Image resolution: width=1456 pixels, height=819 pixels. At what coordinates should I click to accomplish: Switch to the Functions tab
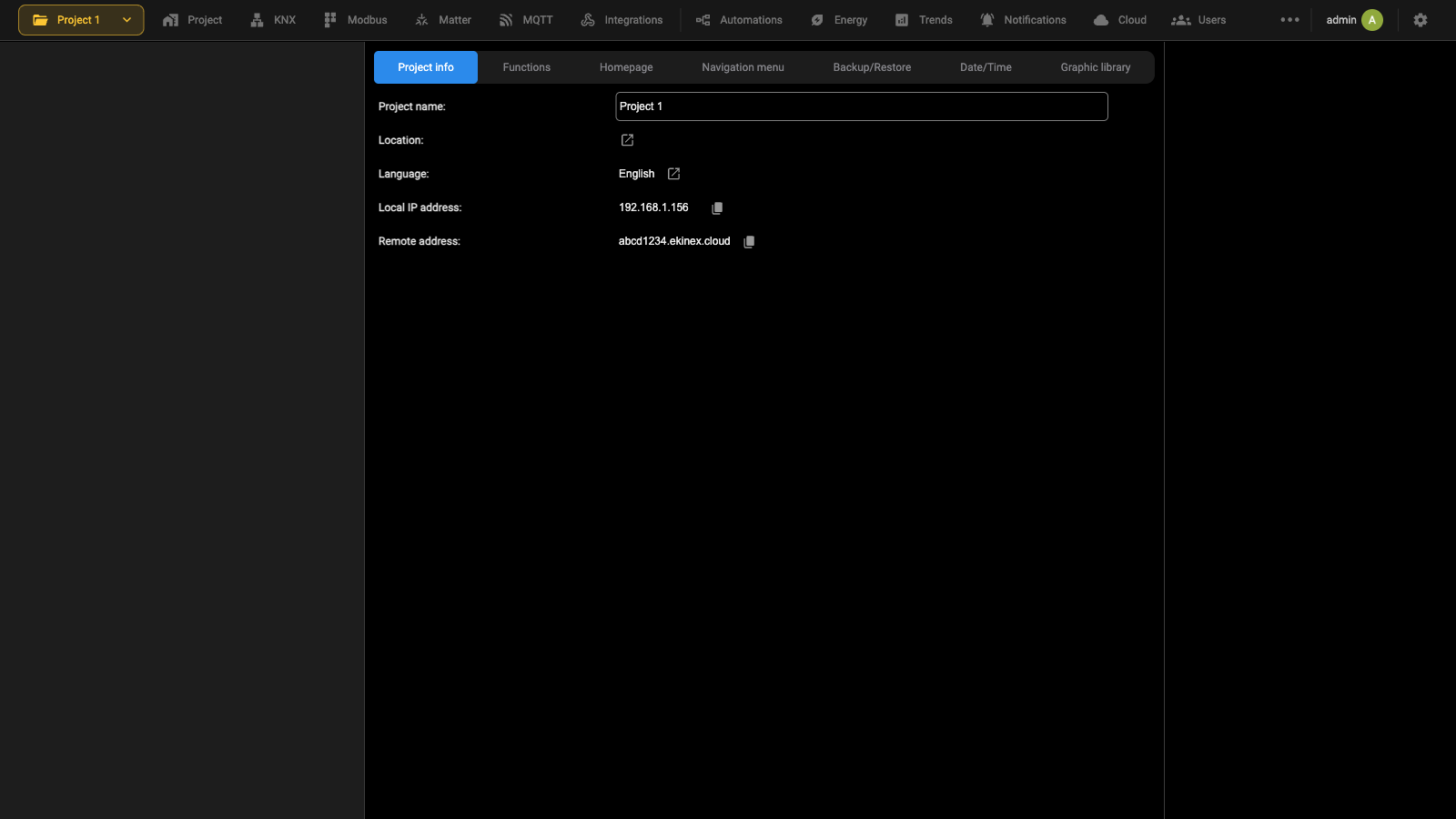coord(527,67)
